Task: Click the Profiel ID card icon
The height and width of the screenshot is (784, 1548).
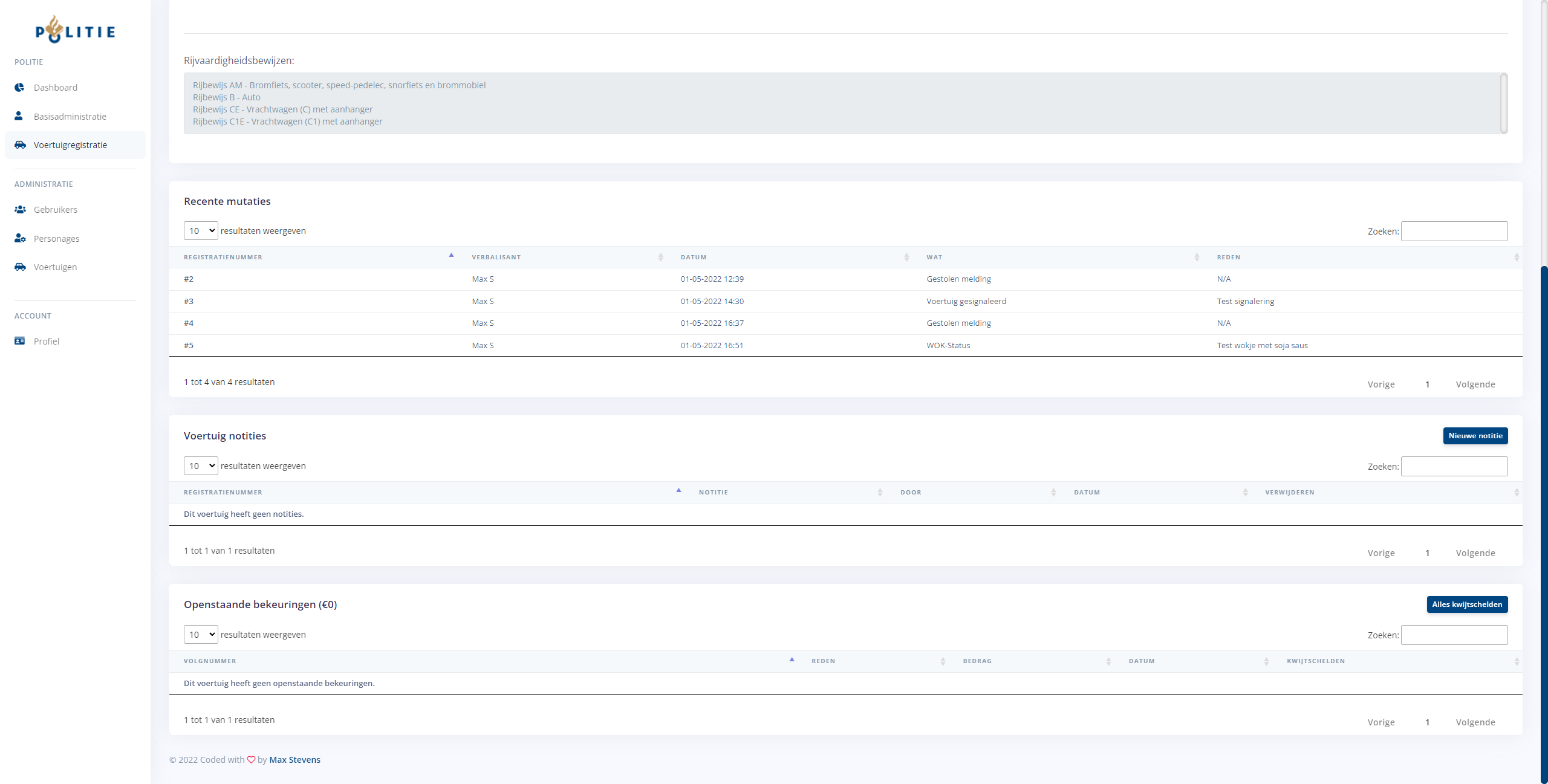Action: point(19,341)
